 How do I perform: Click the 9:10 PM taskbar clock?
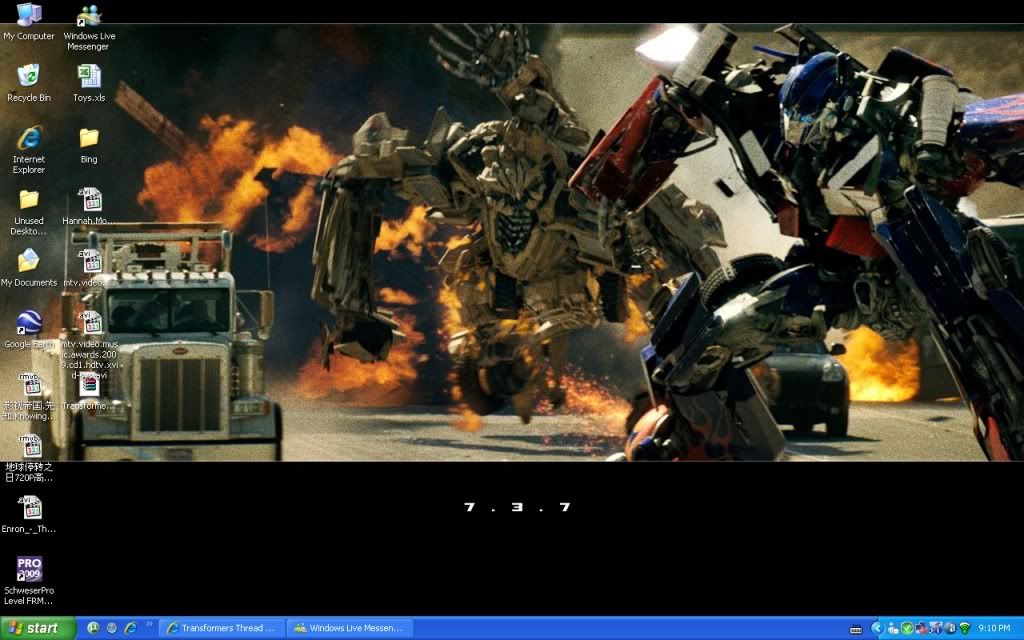point(994,628)
